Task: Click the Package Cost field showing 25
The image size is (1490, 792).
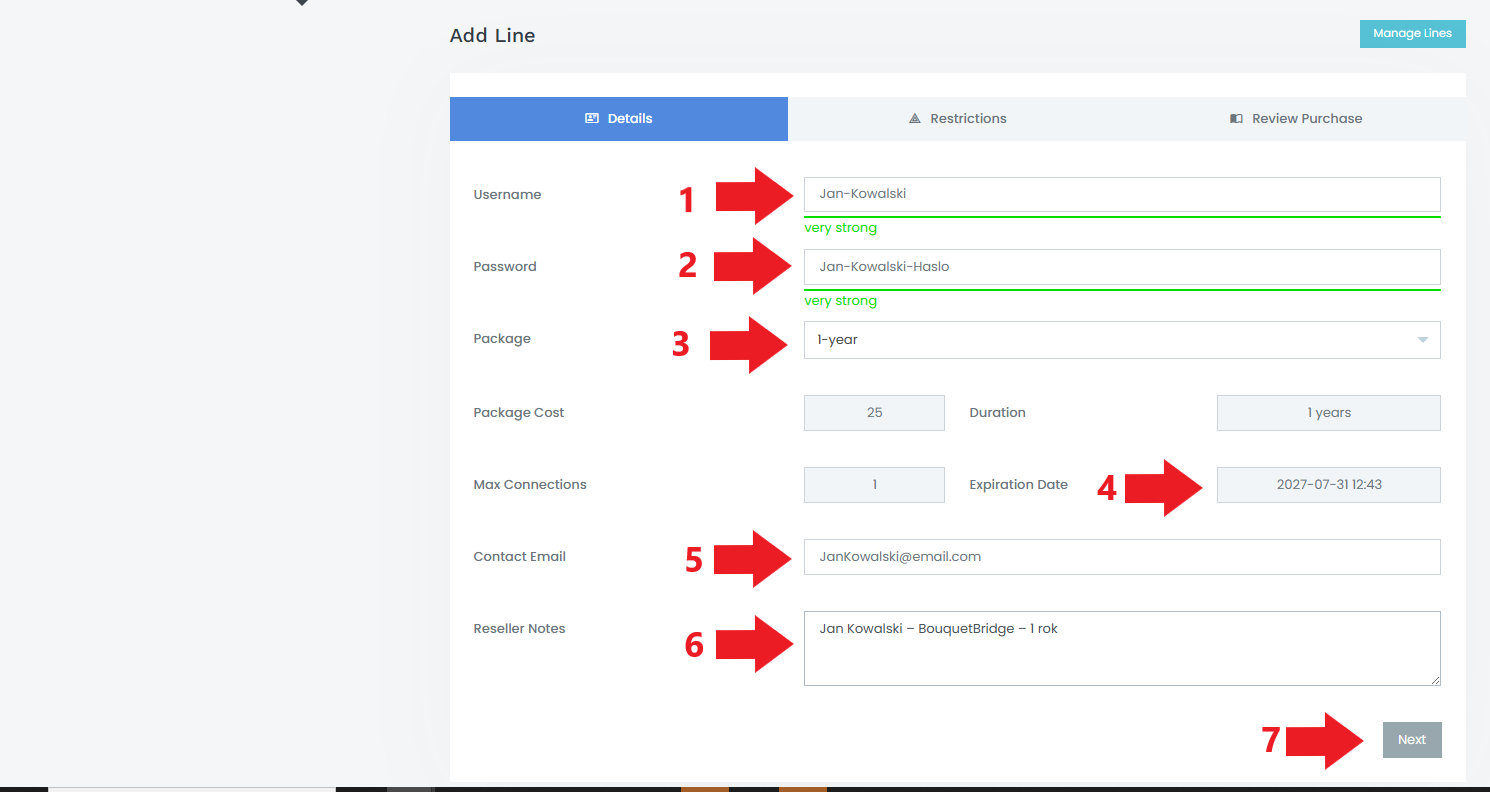Action: (x=874, y=412)
